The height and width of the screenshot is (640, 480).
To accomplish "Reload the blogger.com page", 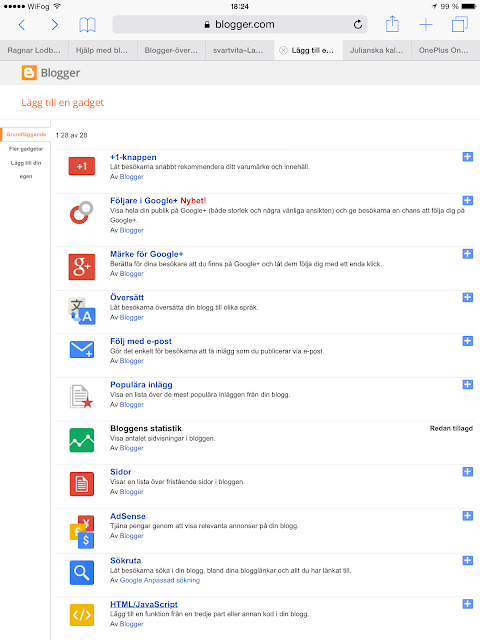I will point(358,24).
